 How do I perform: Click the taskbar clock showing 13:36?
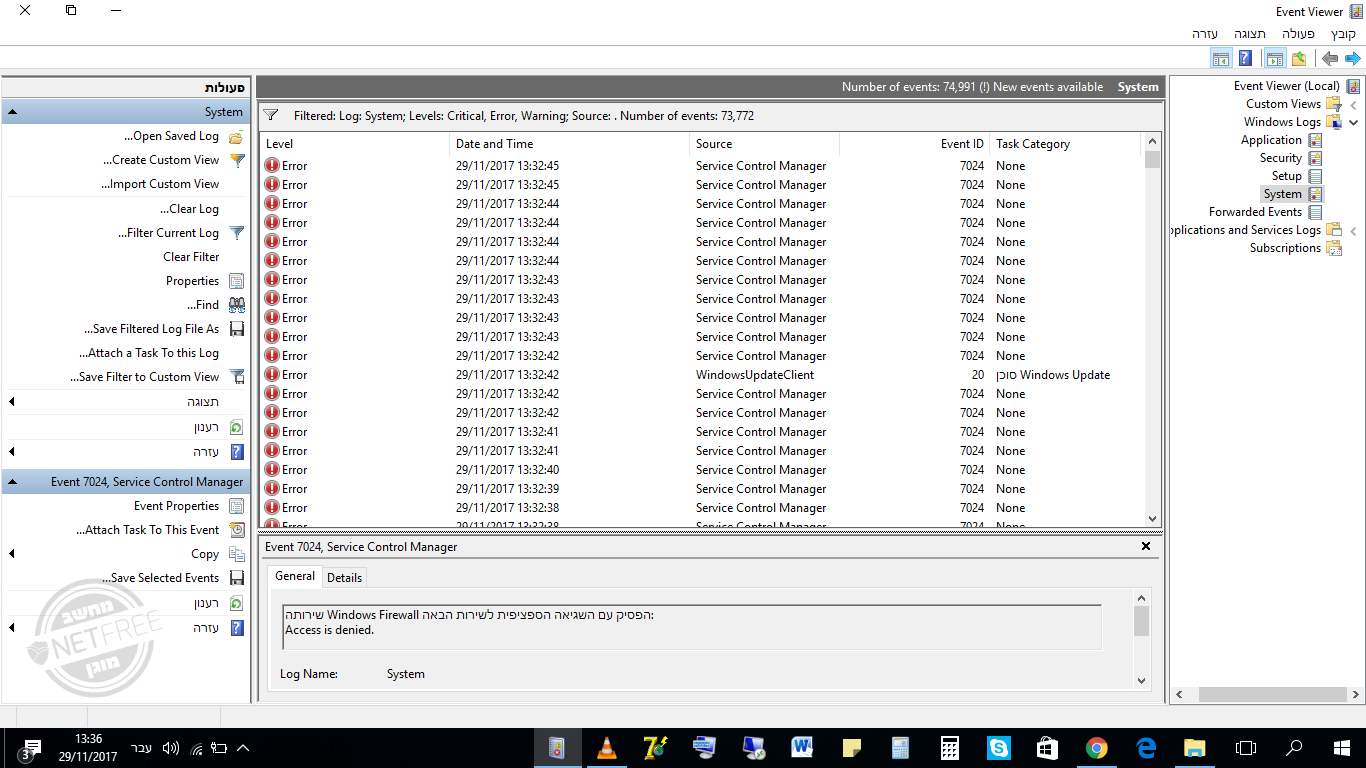click(x=88, y=748)
